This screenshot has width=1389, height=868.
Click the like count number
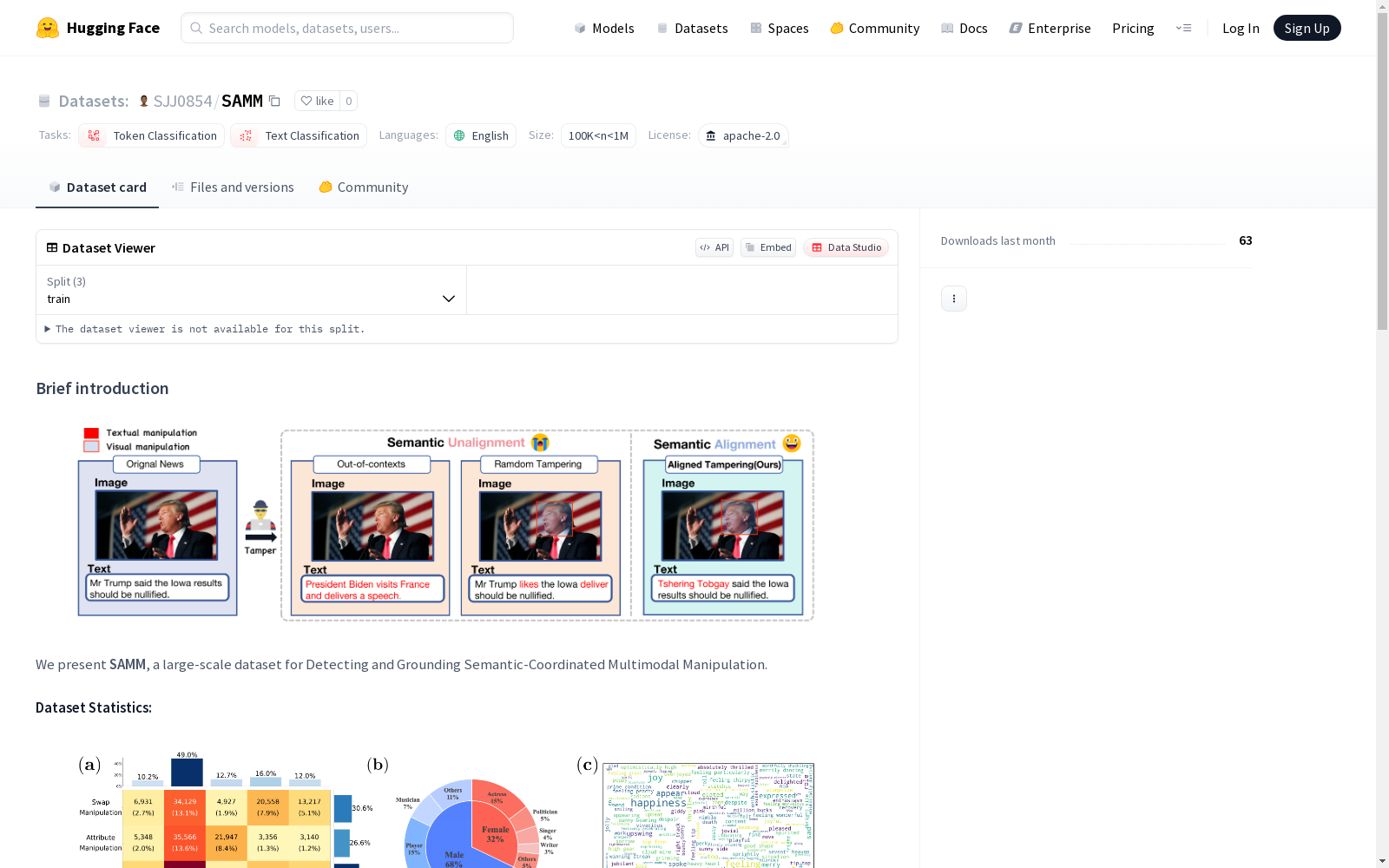(349, 101)
